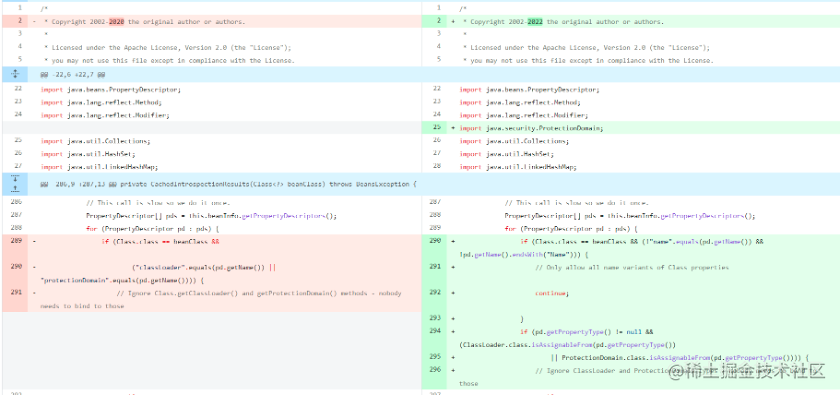
Task: Select added comment 'Only allow all name variants'
Action: coord(632,267)
